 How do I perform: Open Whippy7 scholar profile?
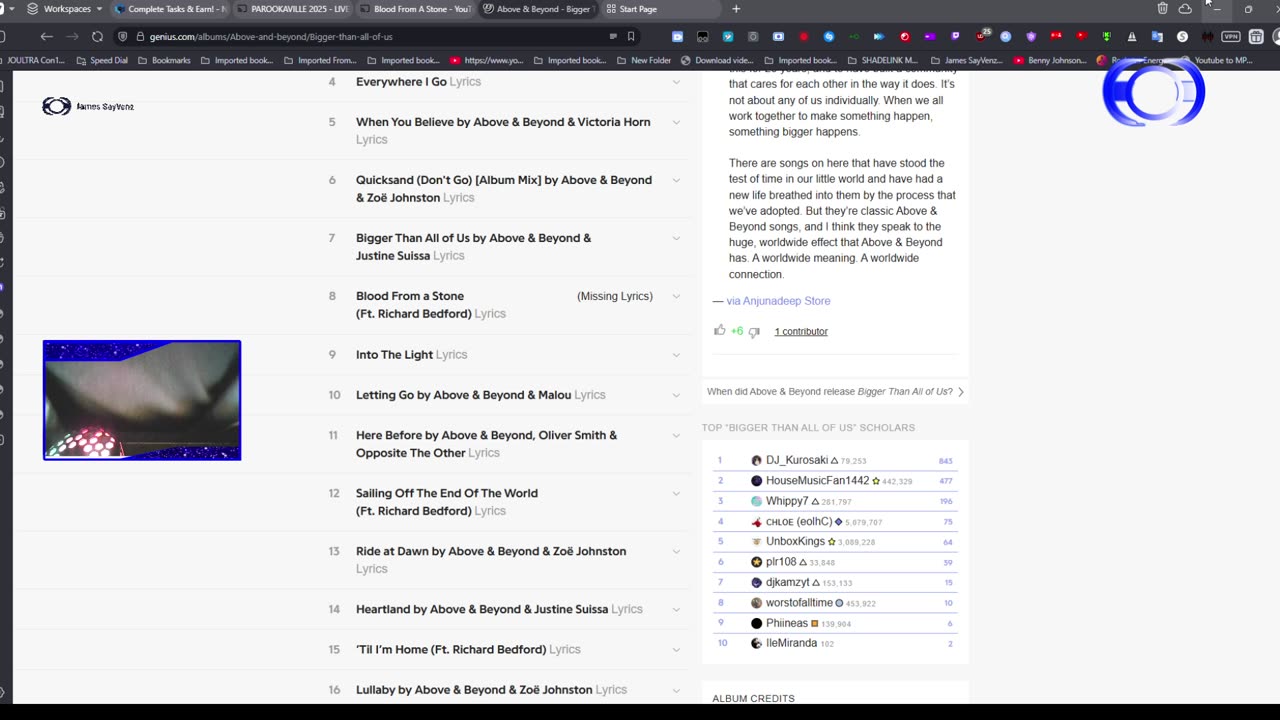[787, 501]
